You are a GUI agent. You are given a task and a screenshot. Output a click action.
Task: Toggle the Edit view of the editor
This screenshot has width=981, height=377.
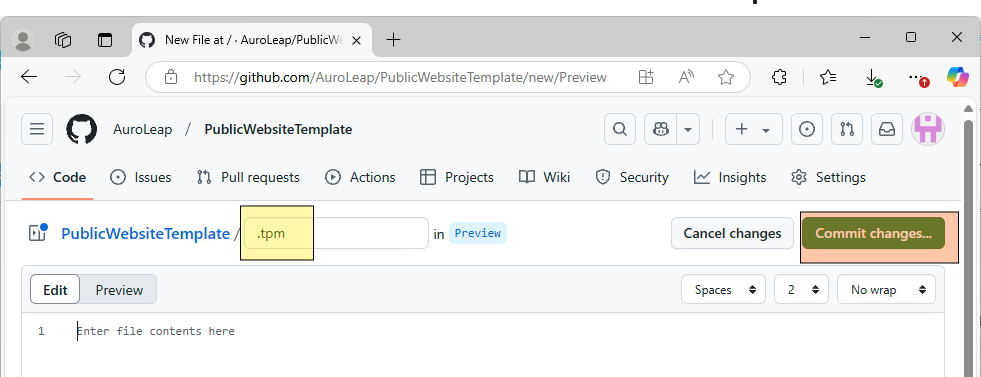55,290
